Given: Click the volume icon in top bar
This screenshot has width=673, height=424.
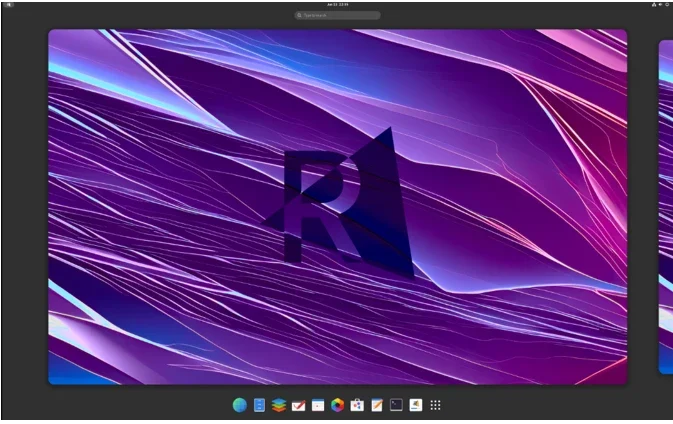Looking at the screenshot, I should point(659,4).
